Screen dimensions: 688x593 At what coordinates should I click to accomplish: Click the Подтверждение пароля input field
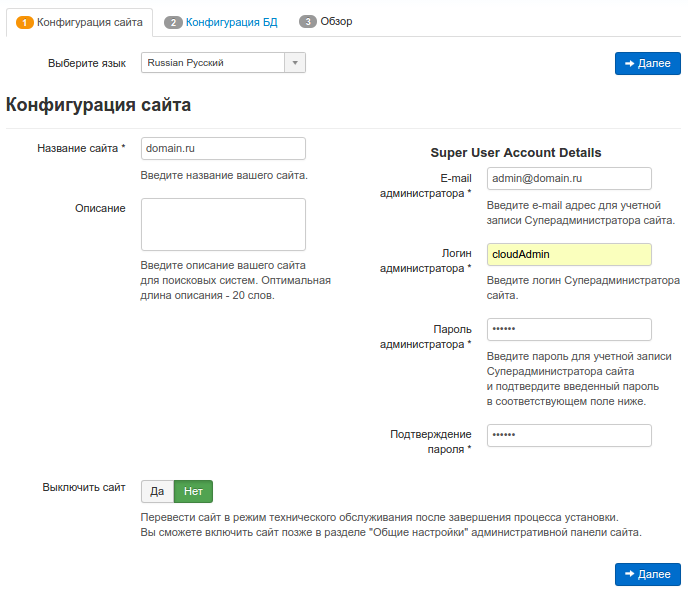[569, 435]
